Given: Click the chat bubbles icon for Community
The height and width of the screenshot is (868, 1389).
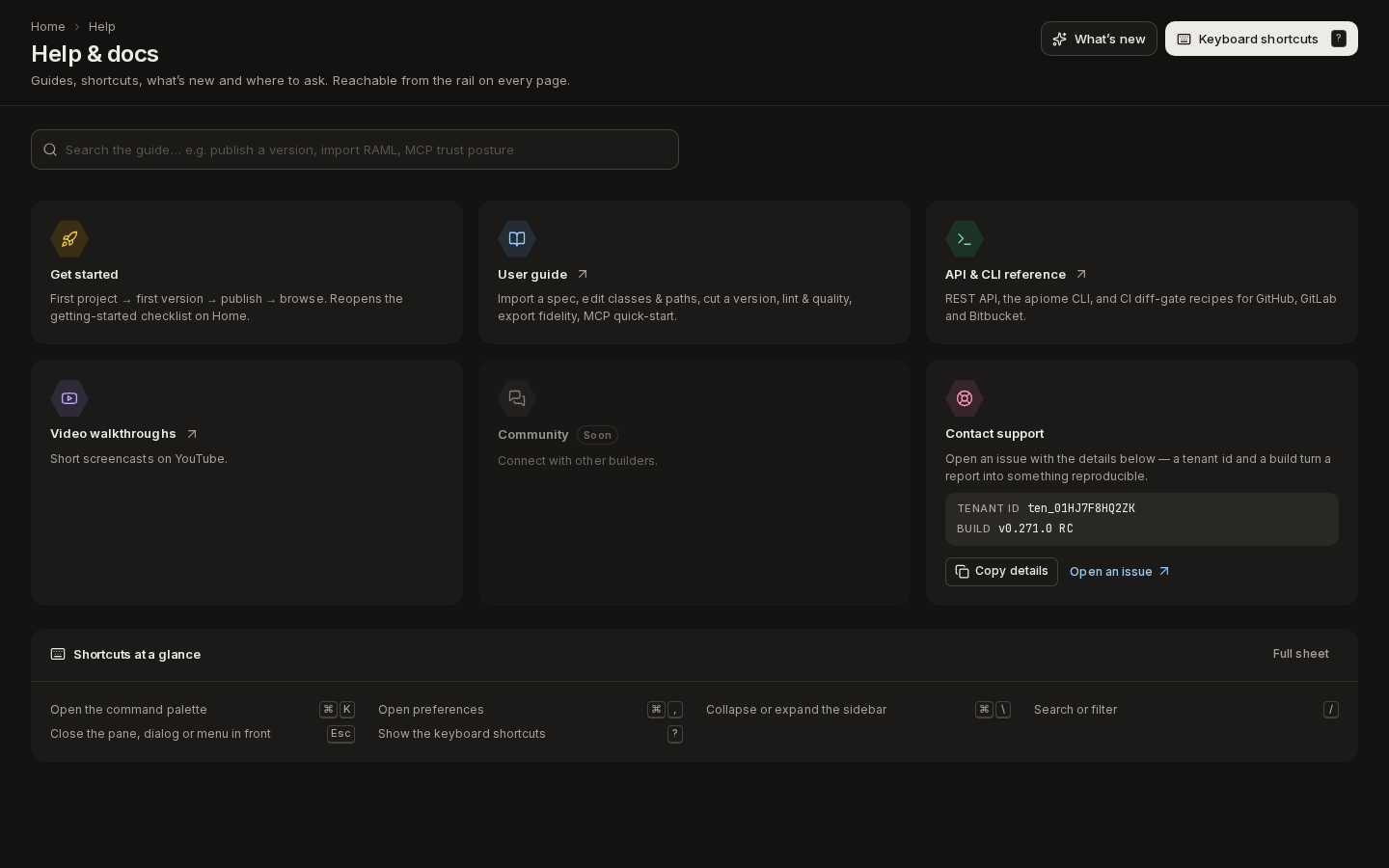Looking at the screenshot, I should [x=517, y=398].
